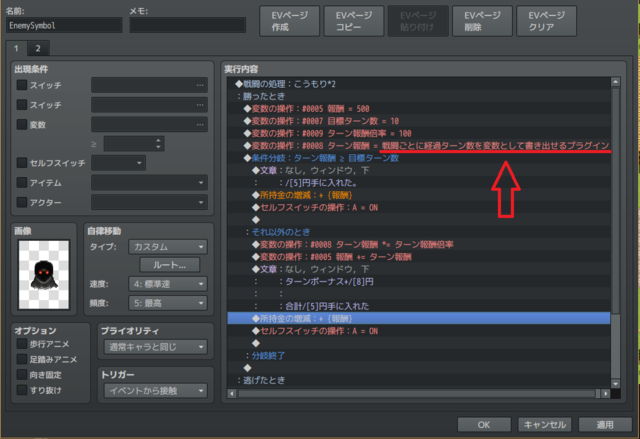The width and height of the screenshot is (640, 439).
Task: Open the アクター dropdown
Action: (x=149, y=202)
